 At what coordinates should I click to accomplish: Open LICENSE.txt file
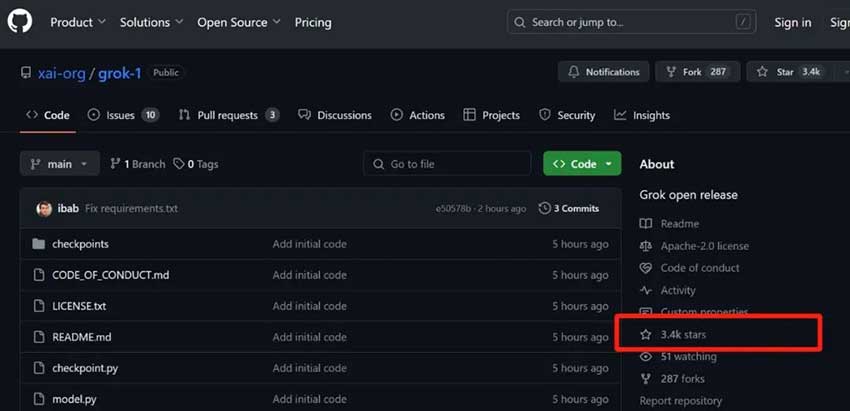coord(79,306)
